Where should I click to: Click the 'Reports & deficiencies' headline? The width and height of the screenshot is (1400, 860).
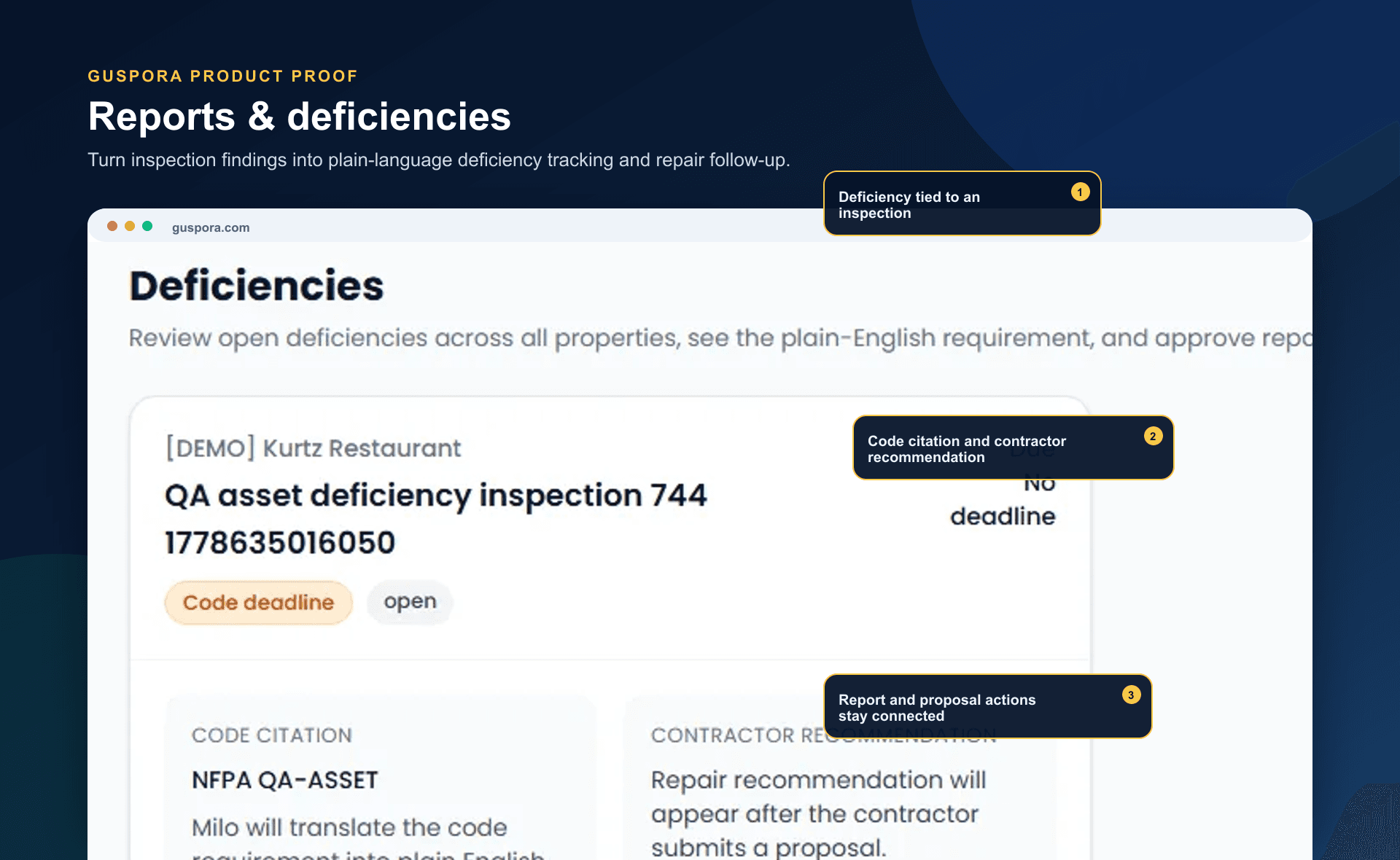coord(300,117)
